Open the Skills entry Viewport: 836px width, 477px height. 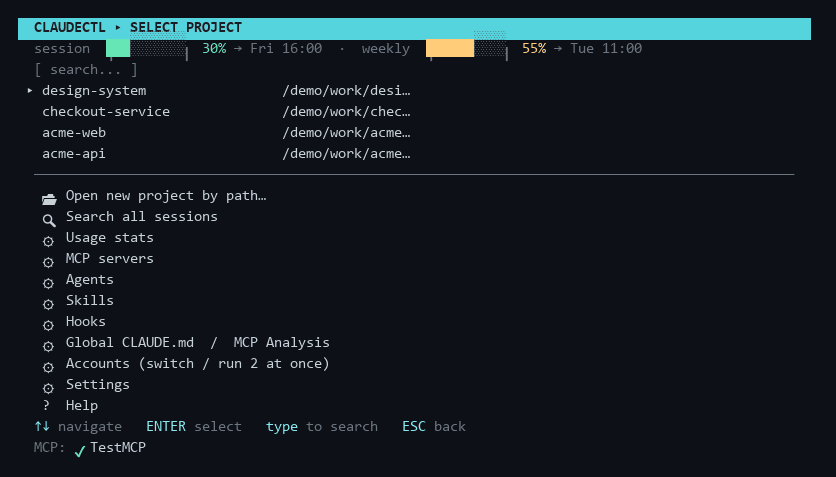(90, 301)
